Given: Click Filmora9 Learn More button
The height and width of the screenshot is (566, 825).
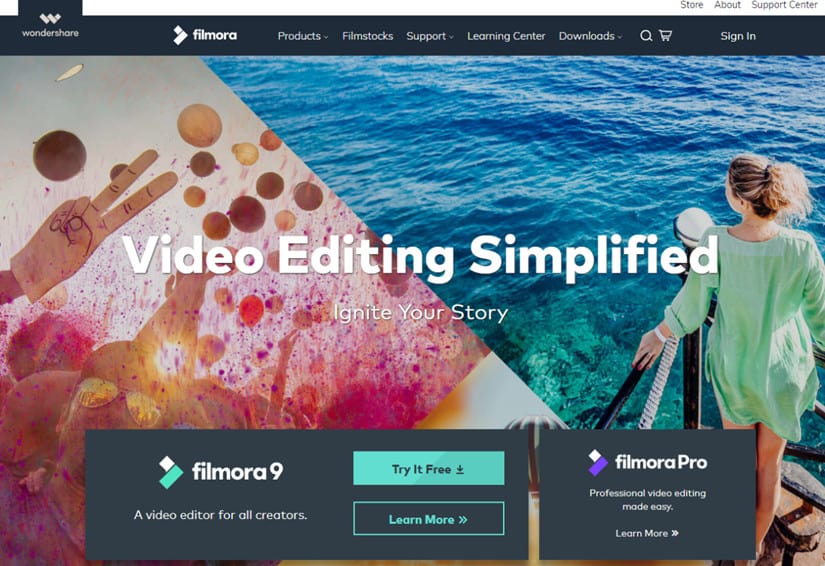Looking at the screenshot, I should pos(428,519).
